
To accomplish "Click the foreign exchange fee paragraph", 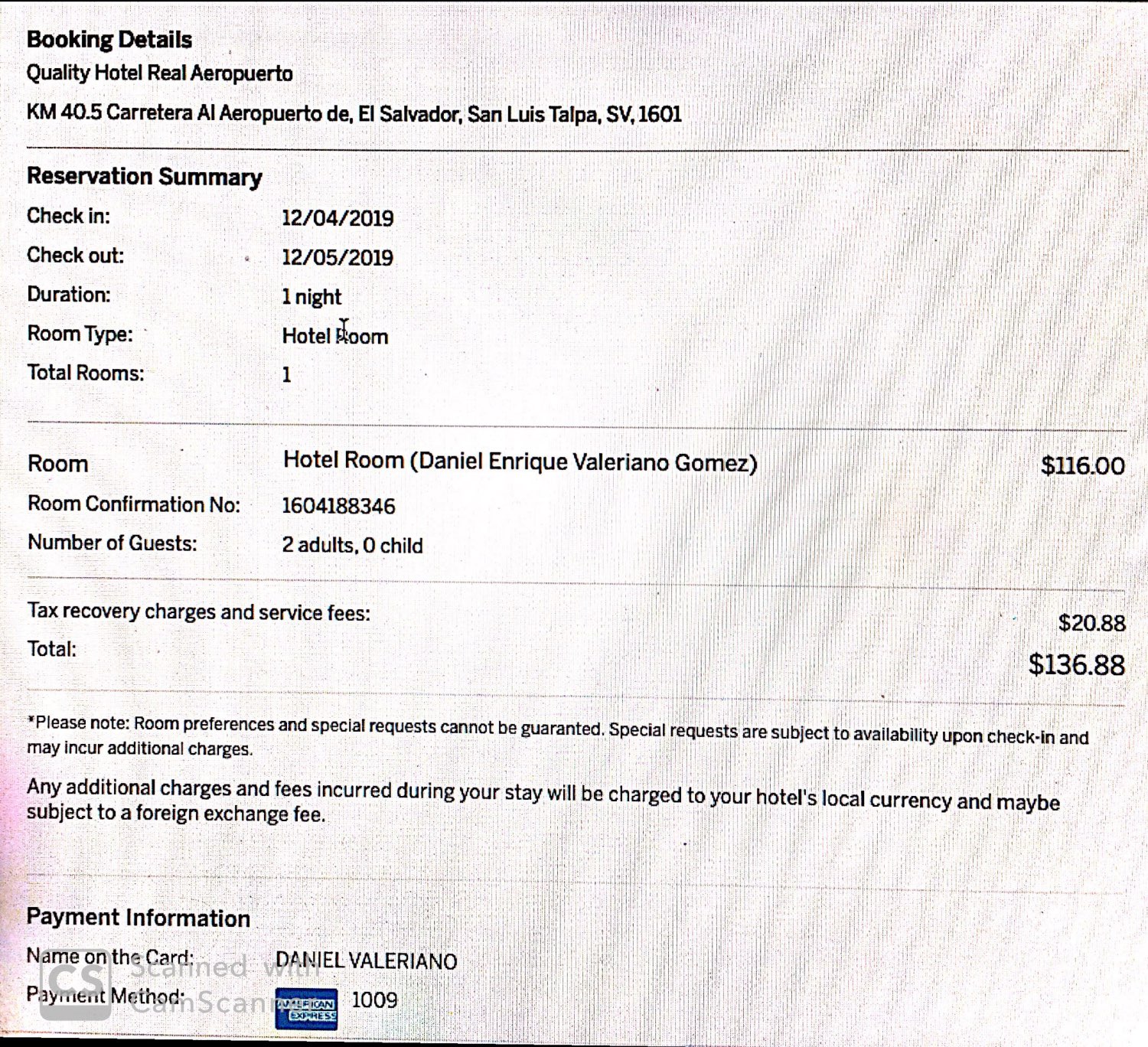I will 543,801.
